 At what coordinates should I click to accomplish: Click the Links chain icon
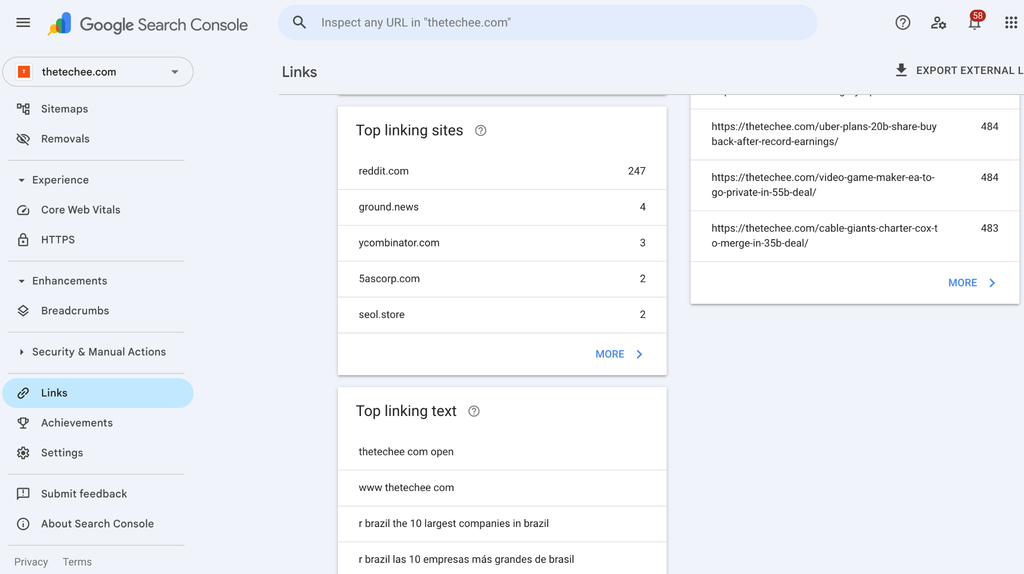23,393
